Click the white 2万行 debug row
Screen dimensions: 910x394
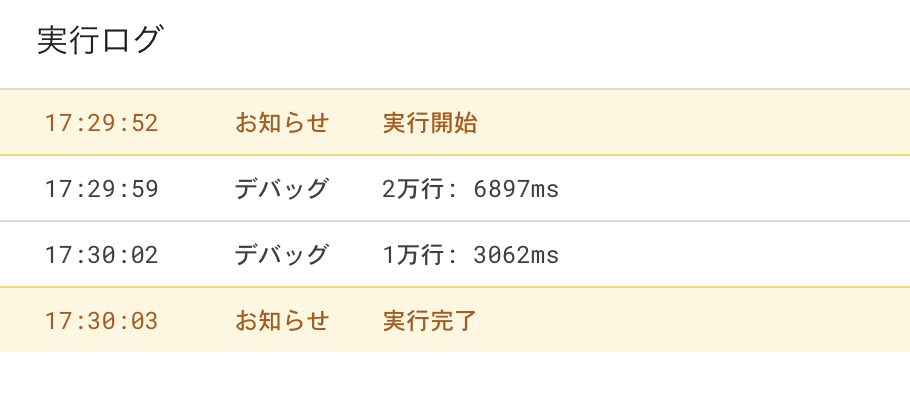click(x=455, y=189)
